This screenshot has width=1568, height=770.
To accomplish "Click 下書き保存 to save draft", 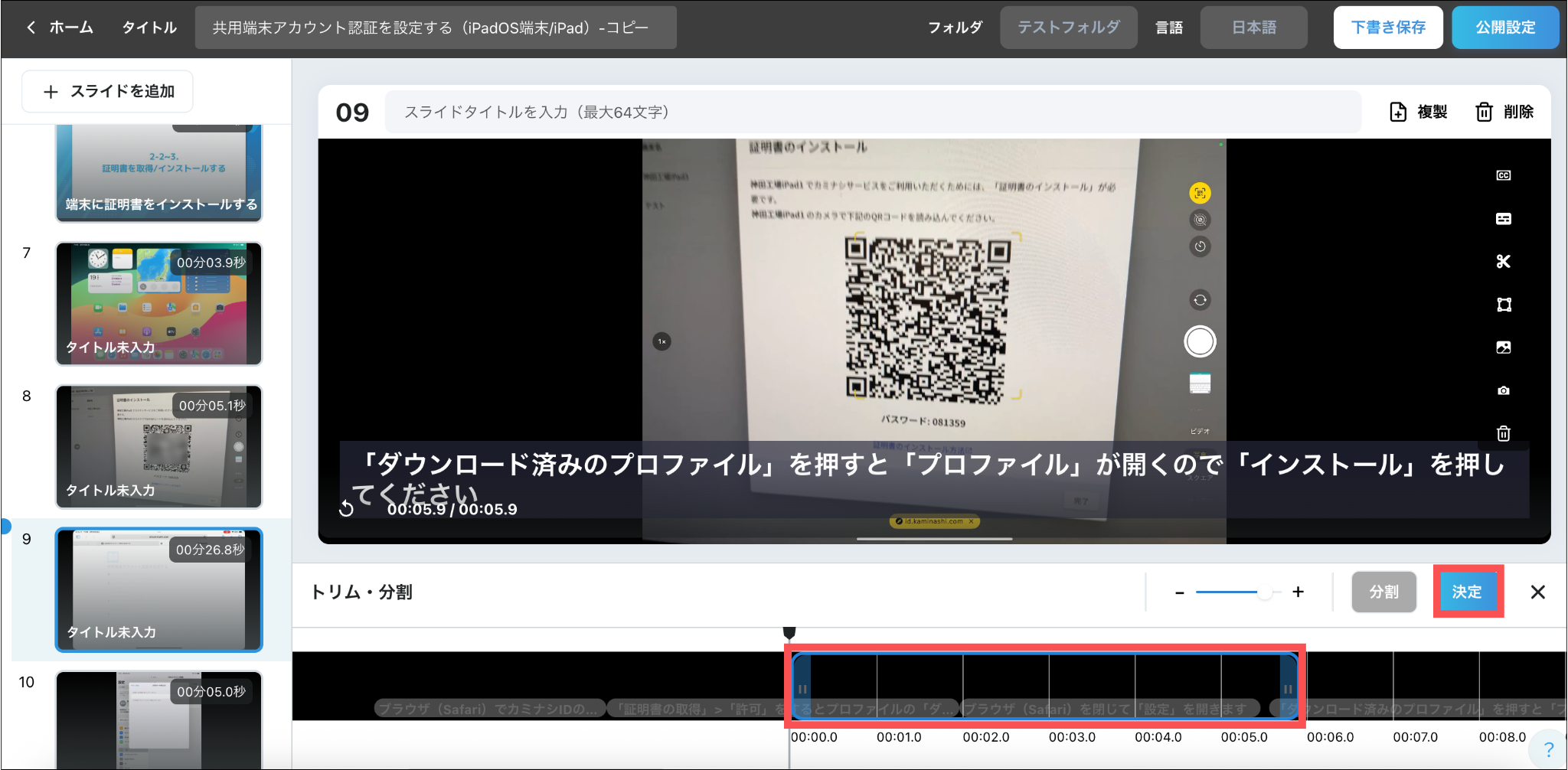I will [1387, 28].
